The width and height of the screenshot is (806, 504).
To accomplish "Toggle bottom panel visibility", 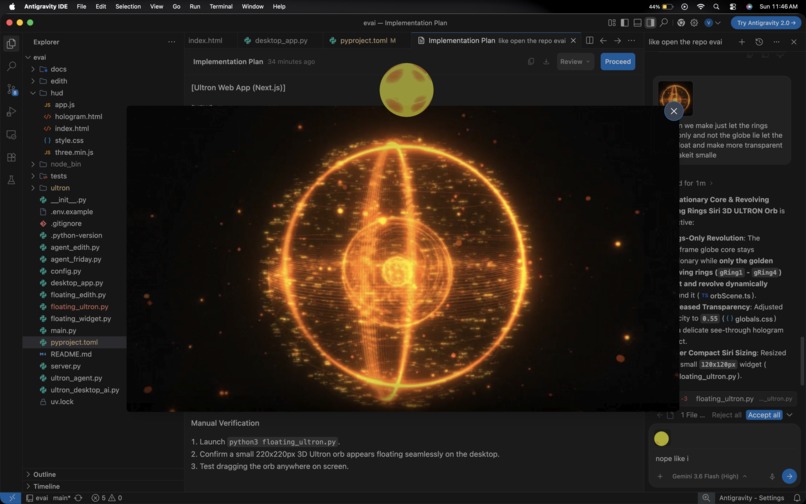I will (637, 23).
